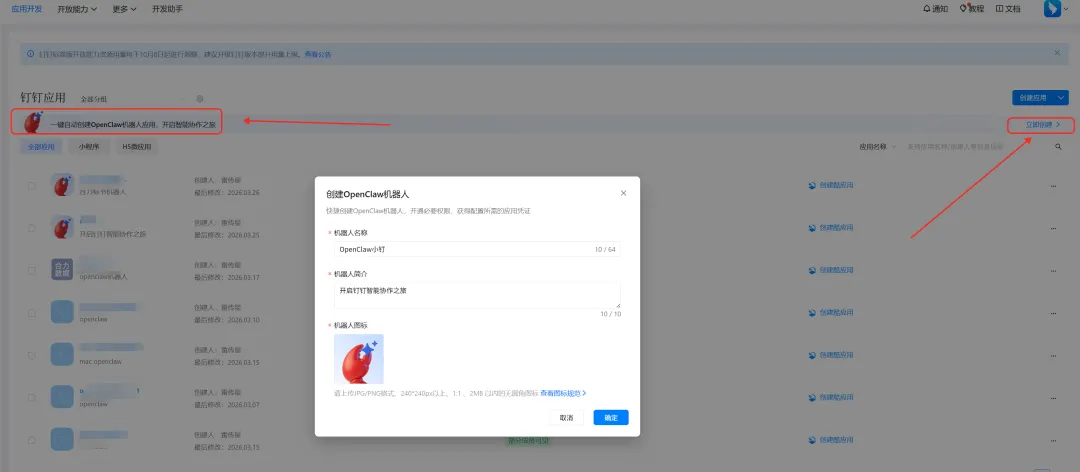Focus 机器人名称 field containing OpenClaw小钉
Screen dimensions: 1080x472
click(477, 249)
